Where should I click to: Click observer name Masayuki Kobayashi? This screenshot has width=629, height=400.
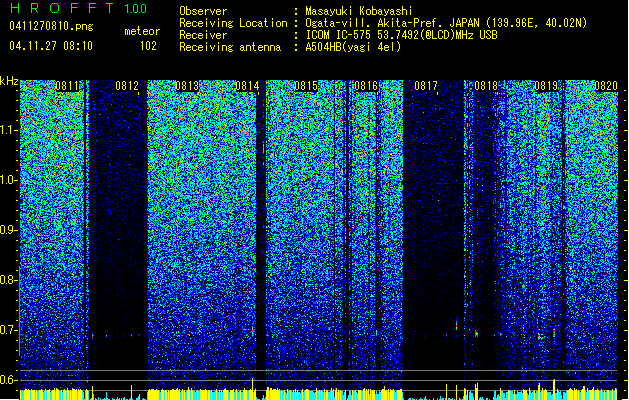tap(359, 11)
